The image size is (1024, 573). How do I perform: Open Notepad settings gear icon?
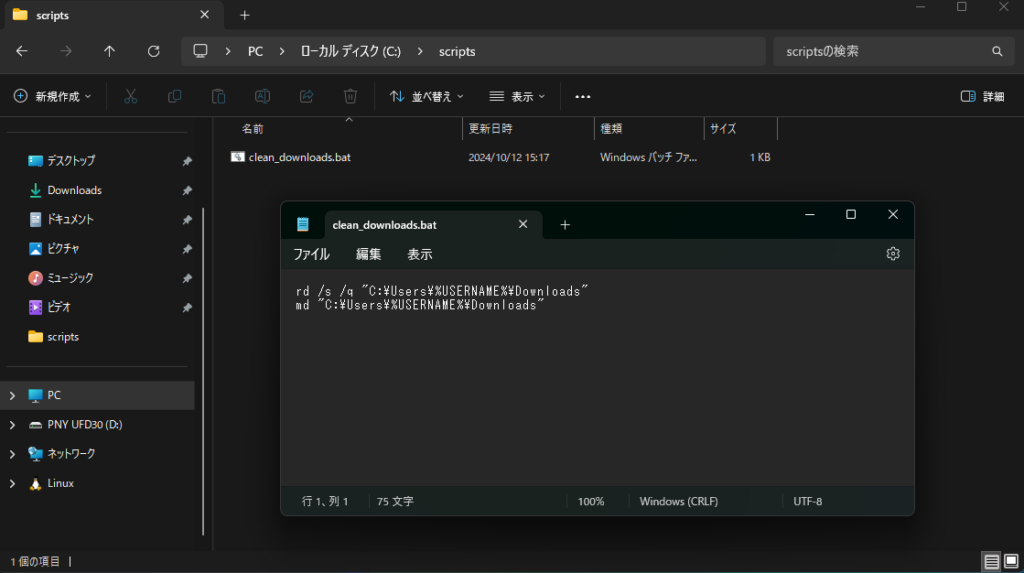point(893,254)
